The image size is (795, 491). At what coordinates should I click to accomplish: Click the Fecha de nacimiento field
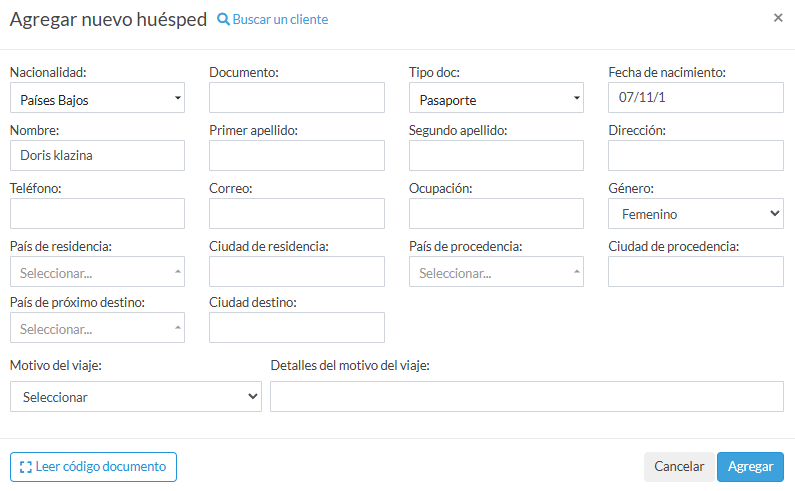695,98
